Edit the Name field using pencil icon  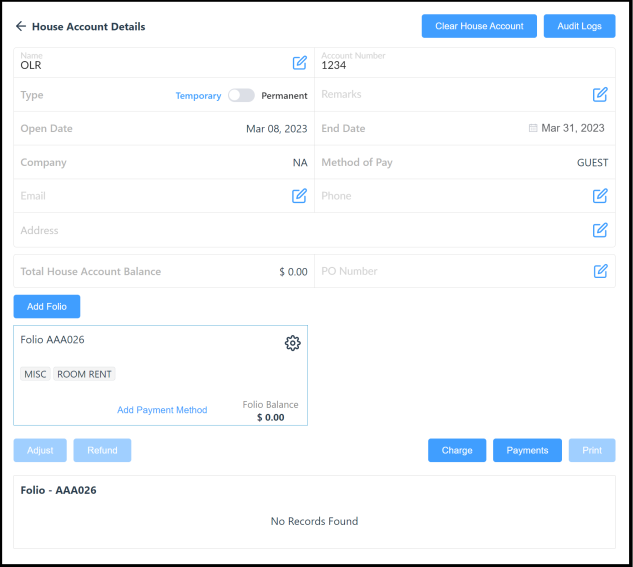(x=299, y=63)
